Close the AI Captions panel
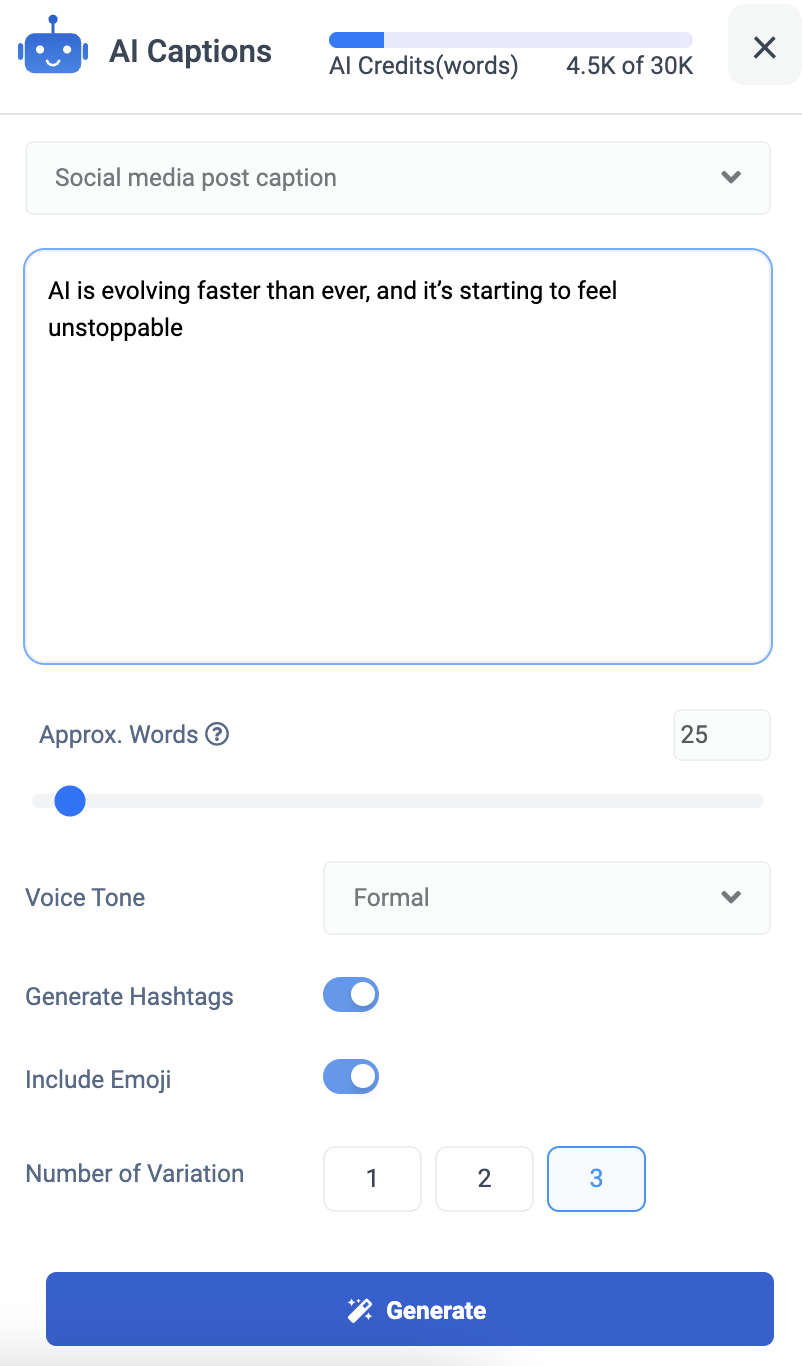 [764, 47]
